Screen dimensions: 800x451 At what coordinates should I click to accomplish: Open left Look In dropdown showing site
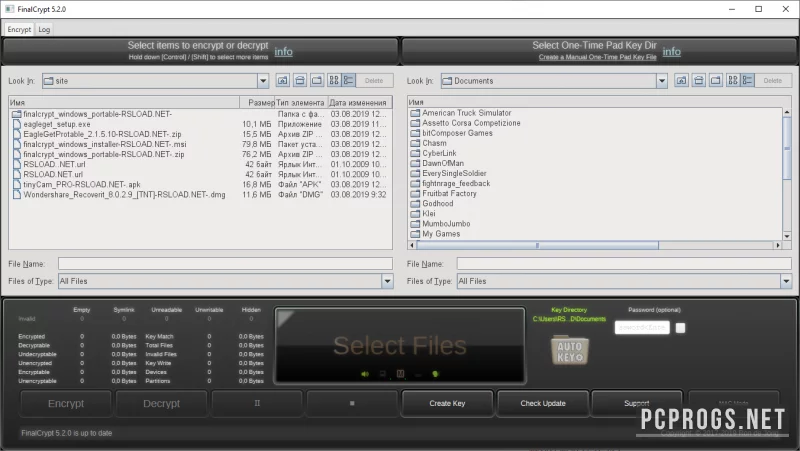(263, 81)
